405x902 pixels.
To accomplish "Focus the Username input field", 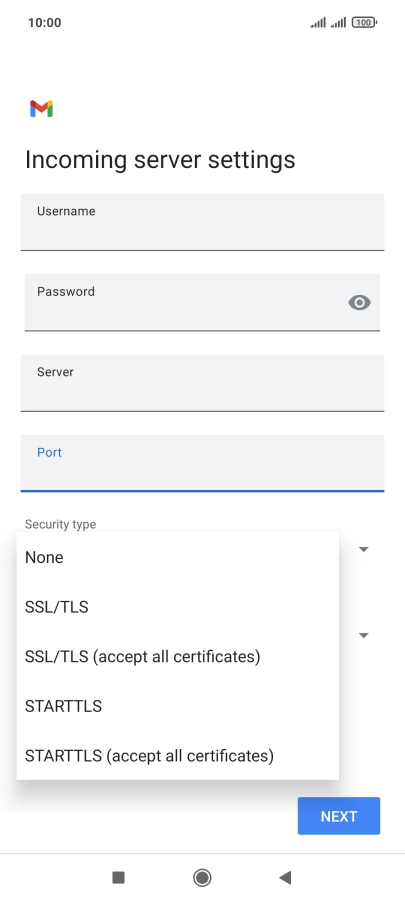I will (202, 222).
